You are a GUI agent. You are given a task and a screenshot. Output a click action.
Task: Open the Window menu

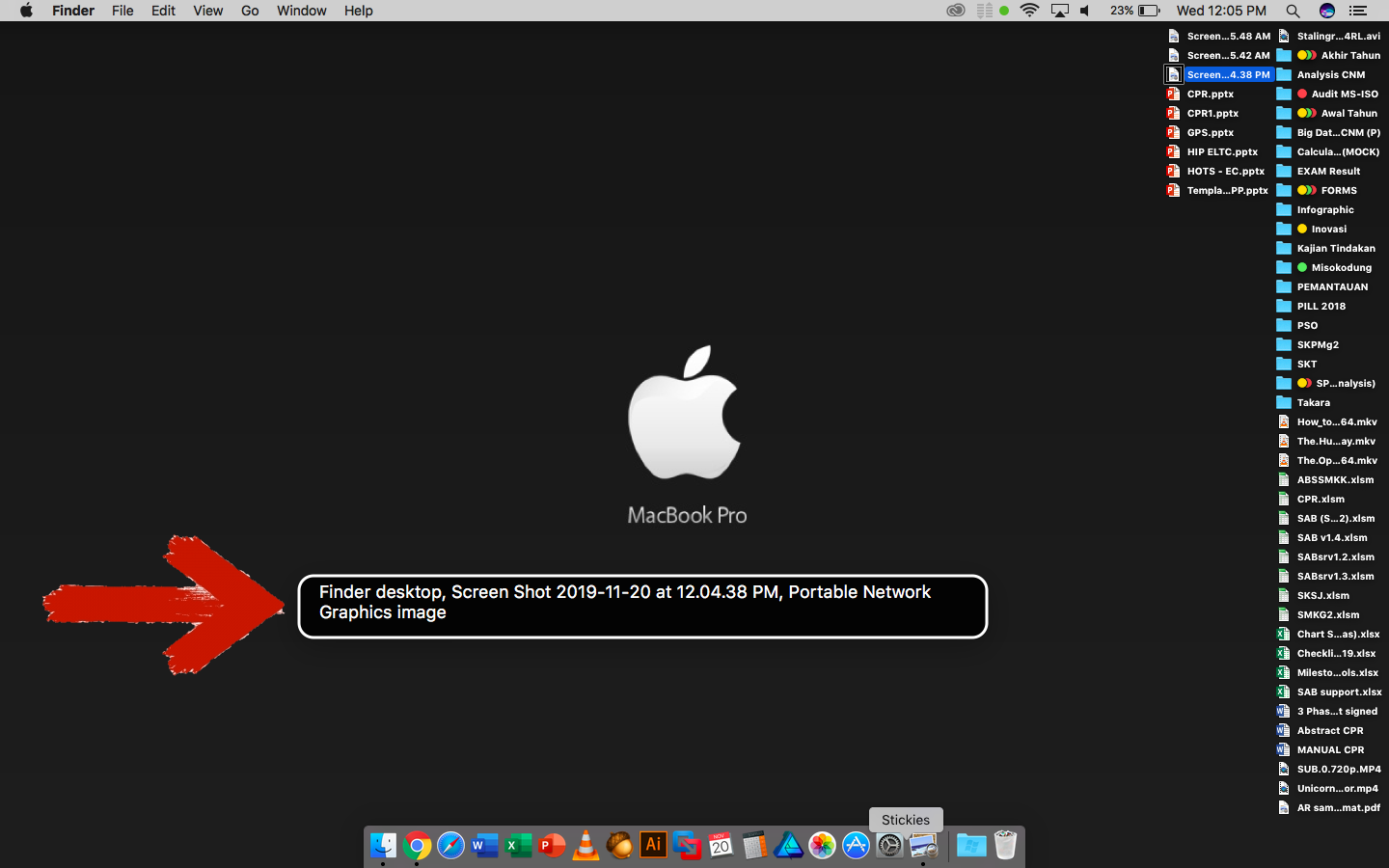[x=301, y=11]
